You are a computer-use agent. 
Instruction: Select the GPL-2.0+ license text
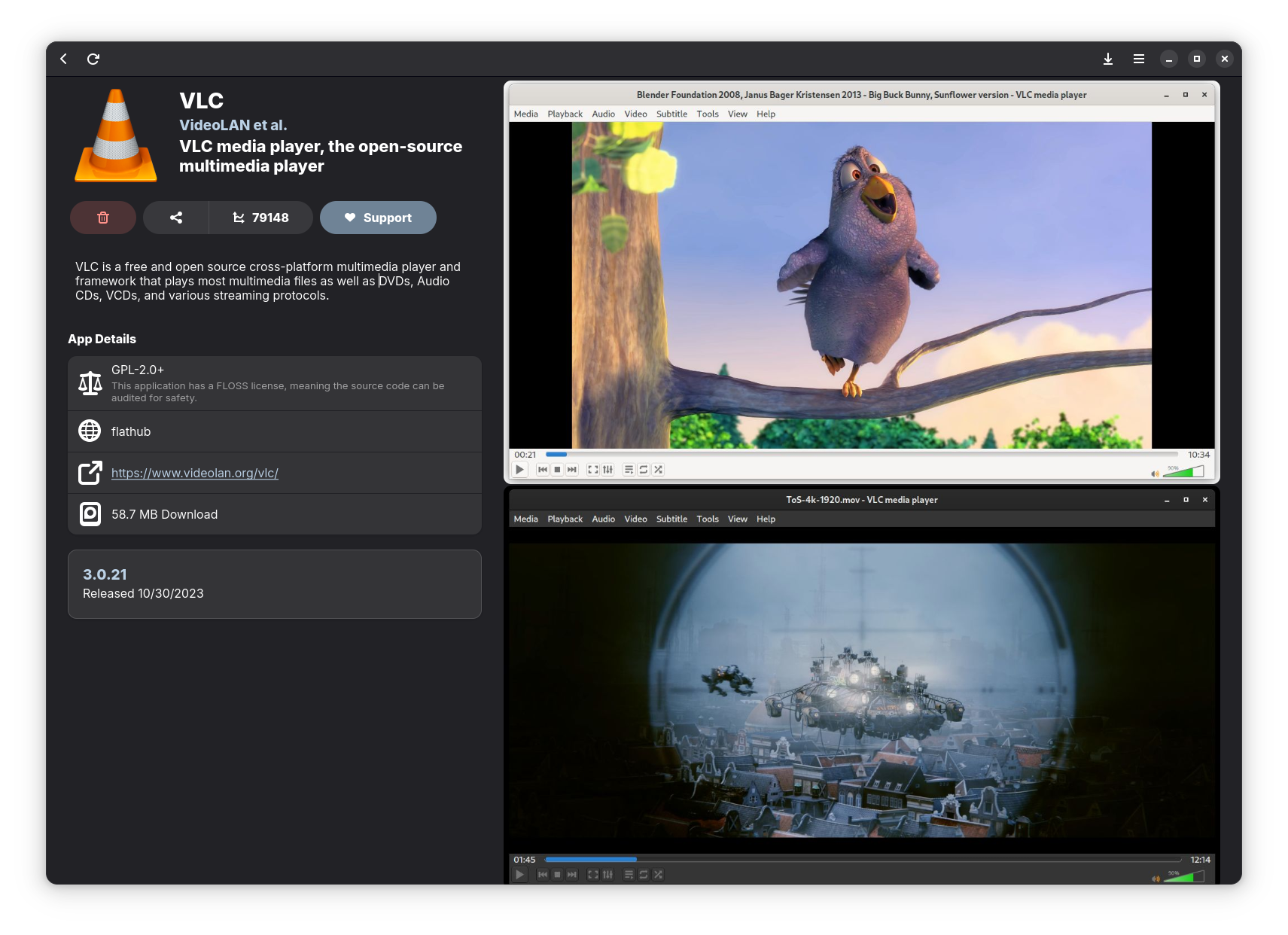tap(138, 370)
